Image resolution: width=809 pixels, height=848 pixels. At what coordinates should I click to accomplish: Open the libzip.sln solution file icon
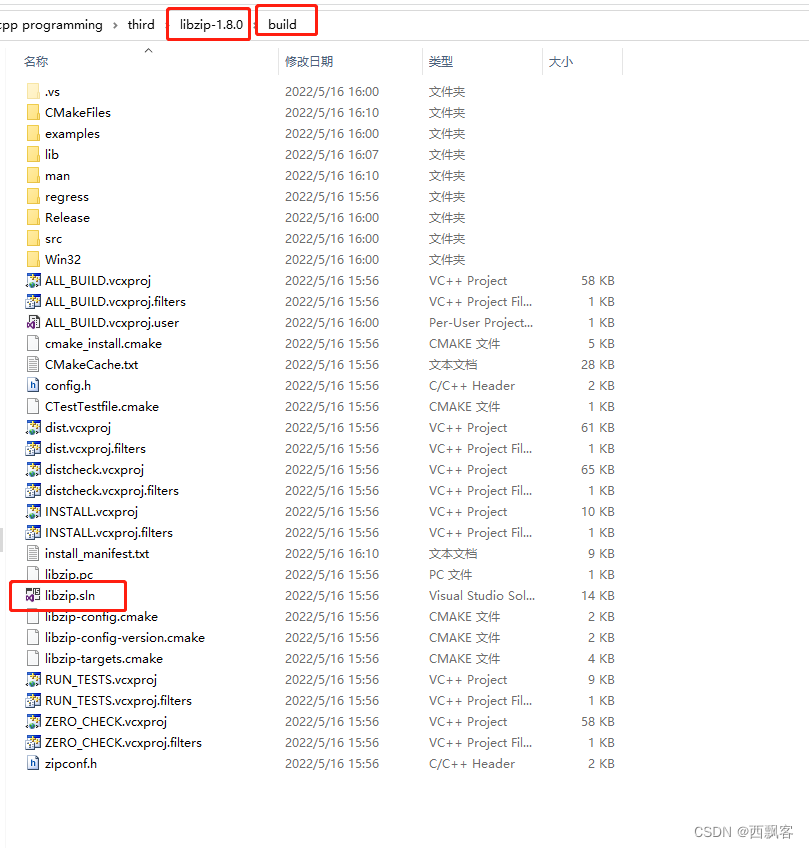click(35, 595)
